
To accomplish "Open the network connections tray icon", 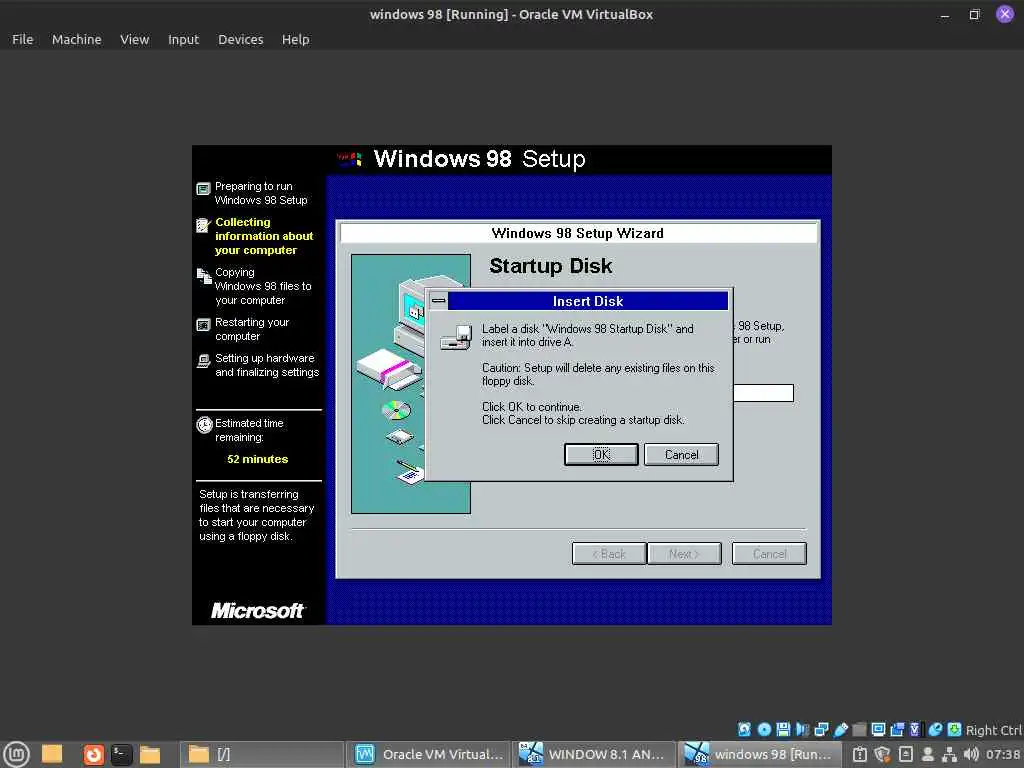I will click(x=950, y=754).
